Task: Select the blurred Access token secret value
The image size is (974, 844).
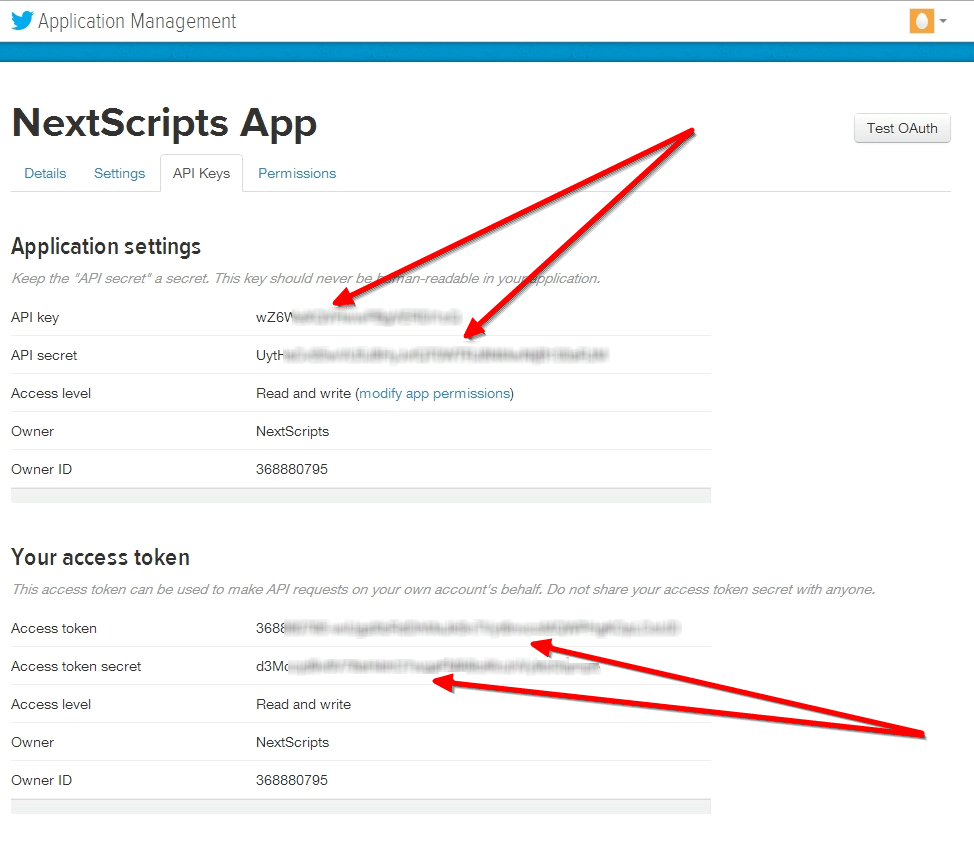Action: [x=428, y=666]
